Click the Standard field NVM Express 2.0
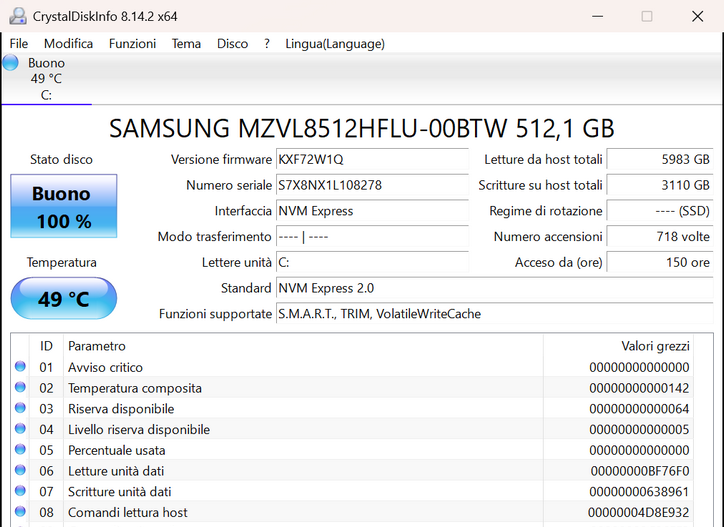This screenshot has width=724, height=527. click(495, 288)
